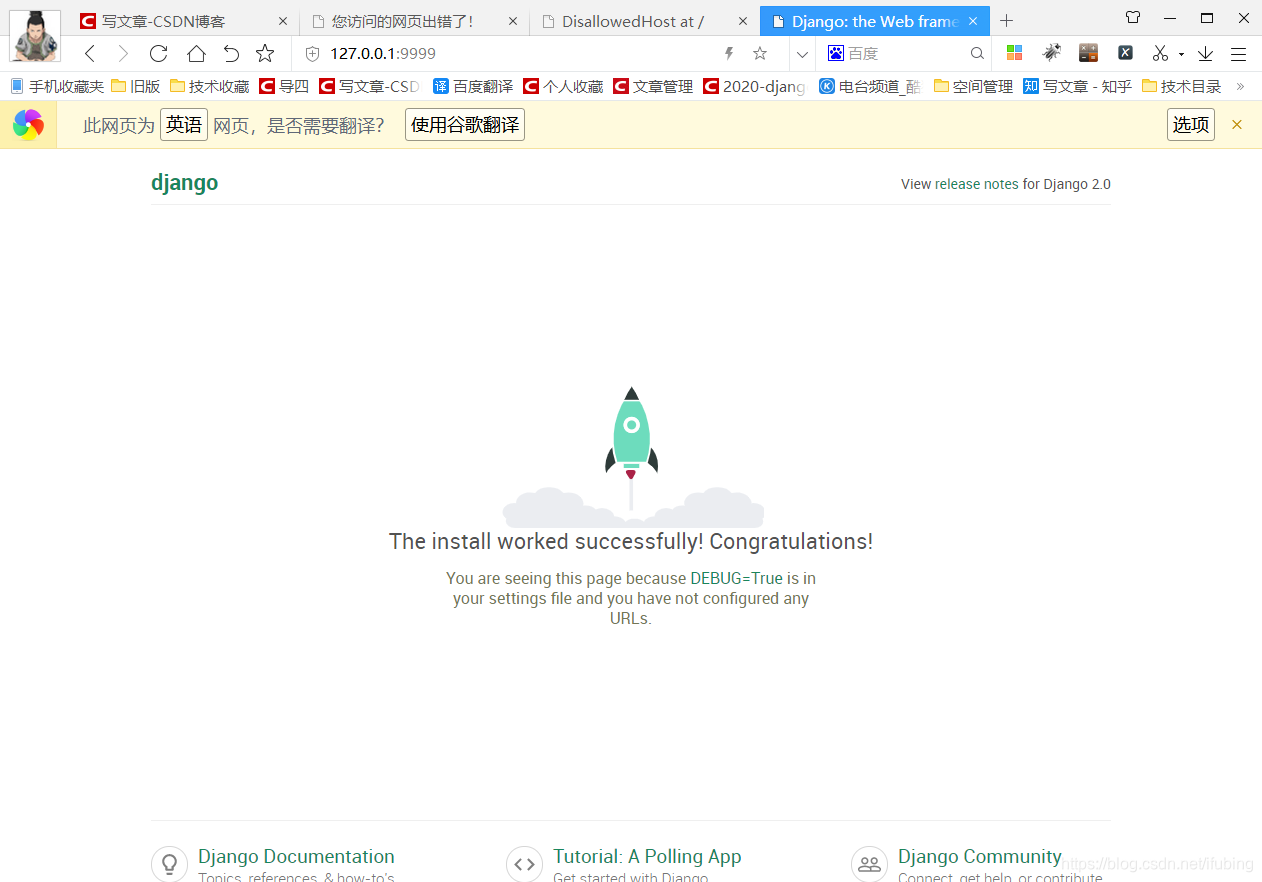1262x882 pixels.
Task: Close the DisallowedHost at / tab
Action: (x=743, y=21)
